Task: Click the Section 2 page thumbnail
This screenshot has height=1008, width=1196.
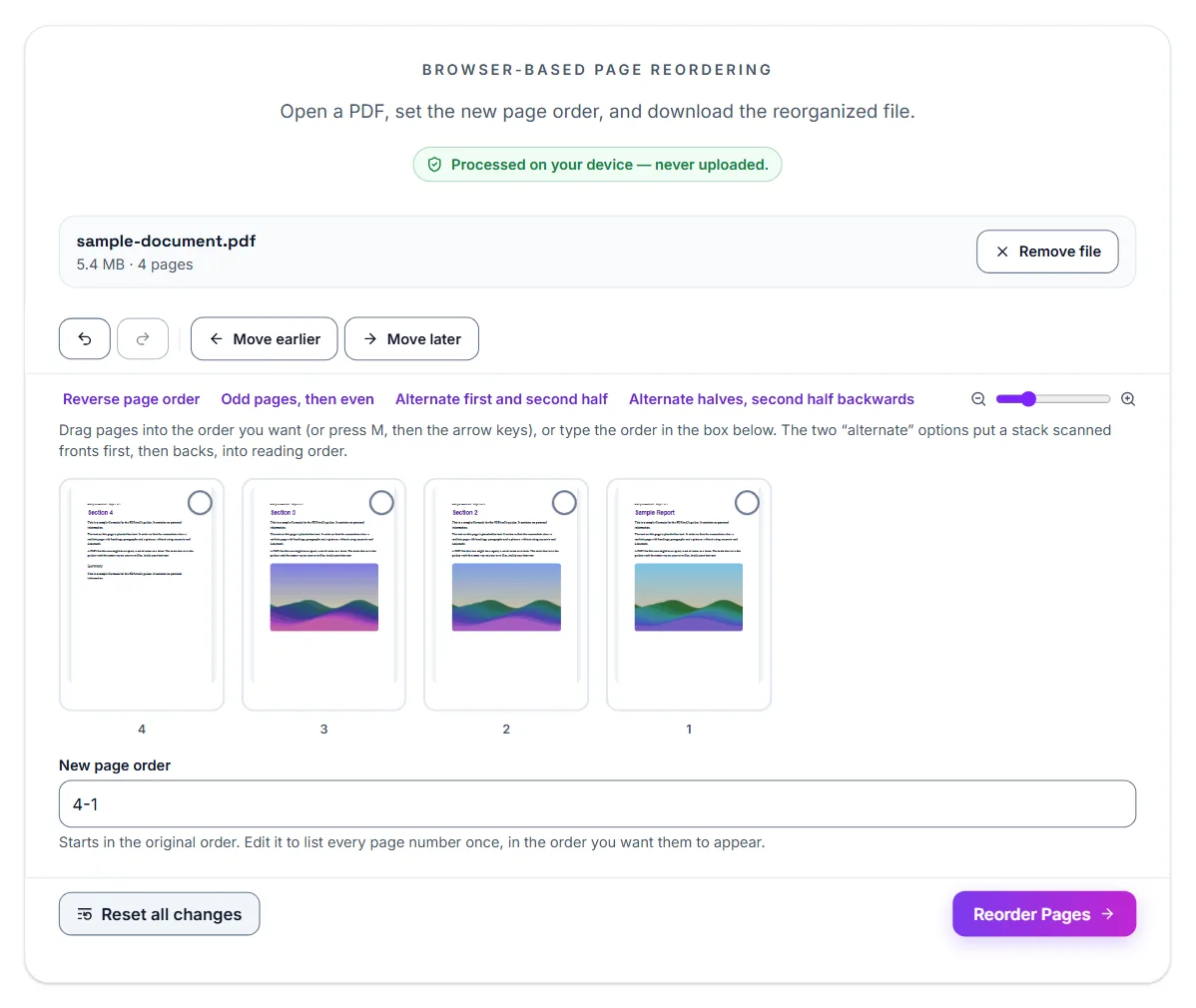Action: point(506,595)
